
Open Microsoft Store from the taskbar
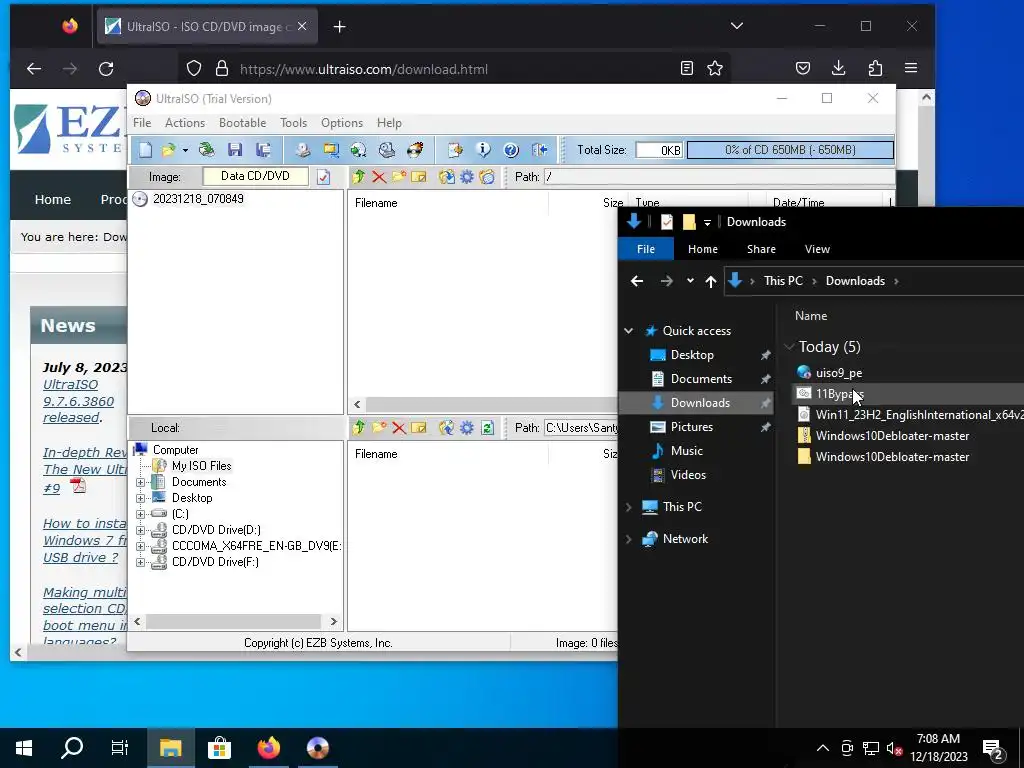point(219,748)
